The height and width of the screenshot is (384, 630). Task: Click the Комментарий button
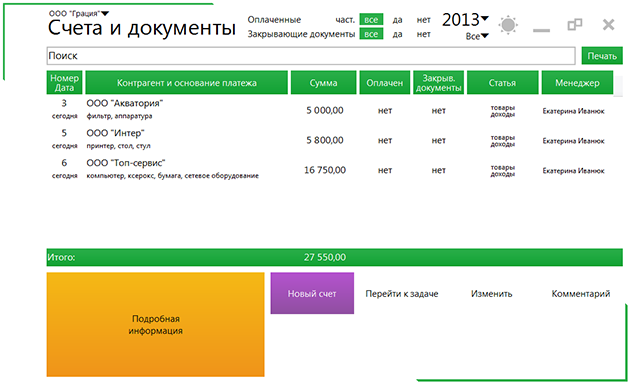click(x=581, y=294)
